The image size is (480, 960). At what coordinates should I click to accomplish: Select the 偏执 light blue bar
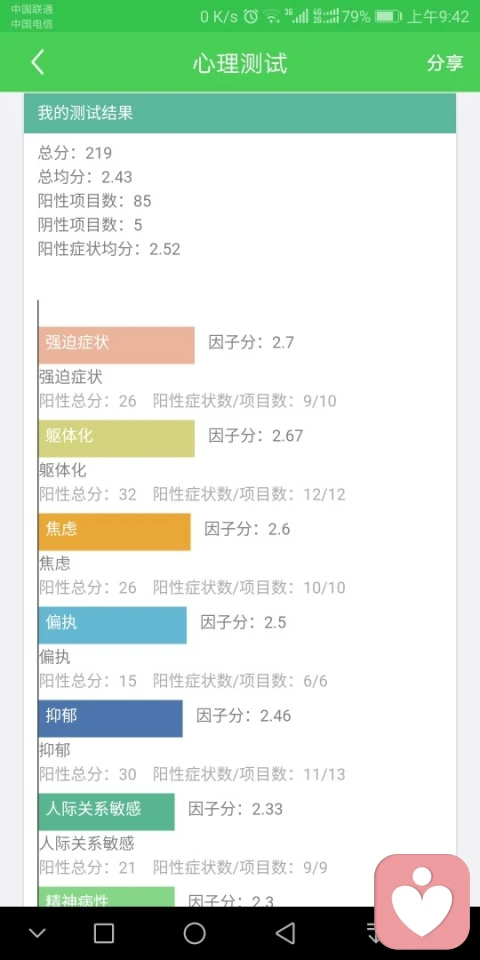point(113,625)
